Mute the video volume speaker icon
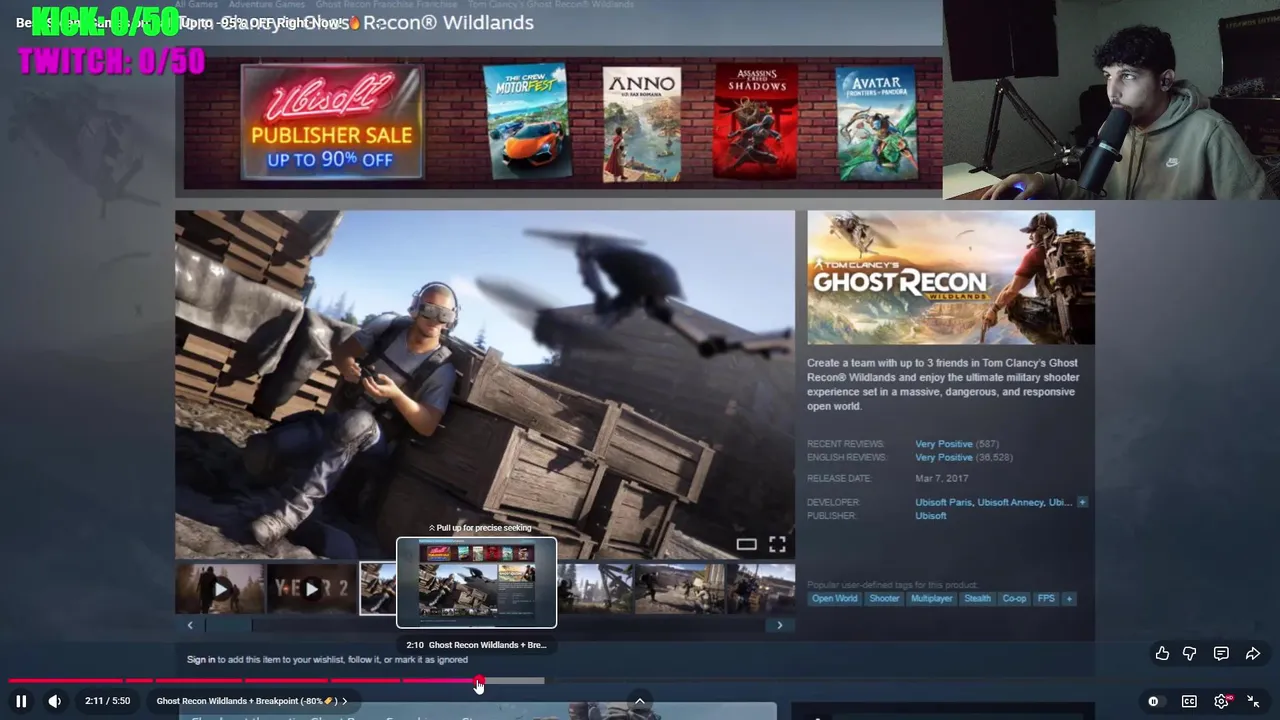This screenshot has width=1280, height=720. (55, 701)
